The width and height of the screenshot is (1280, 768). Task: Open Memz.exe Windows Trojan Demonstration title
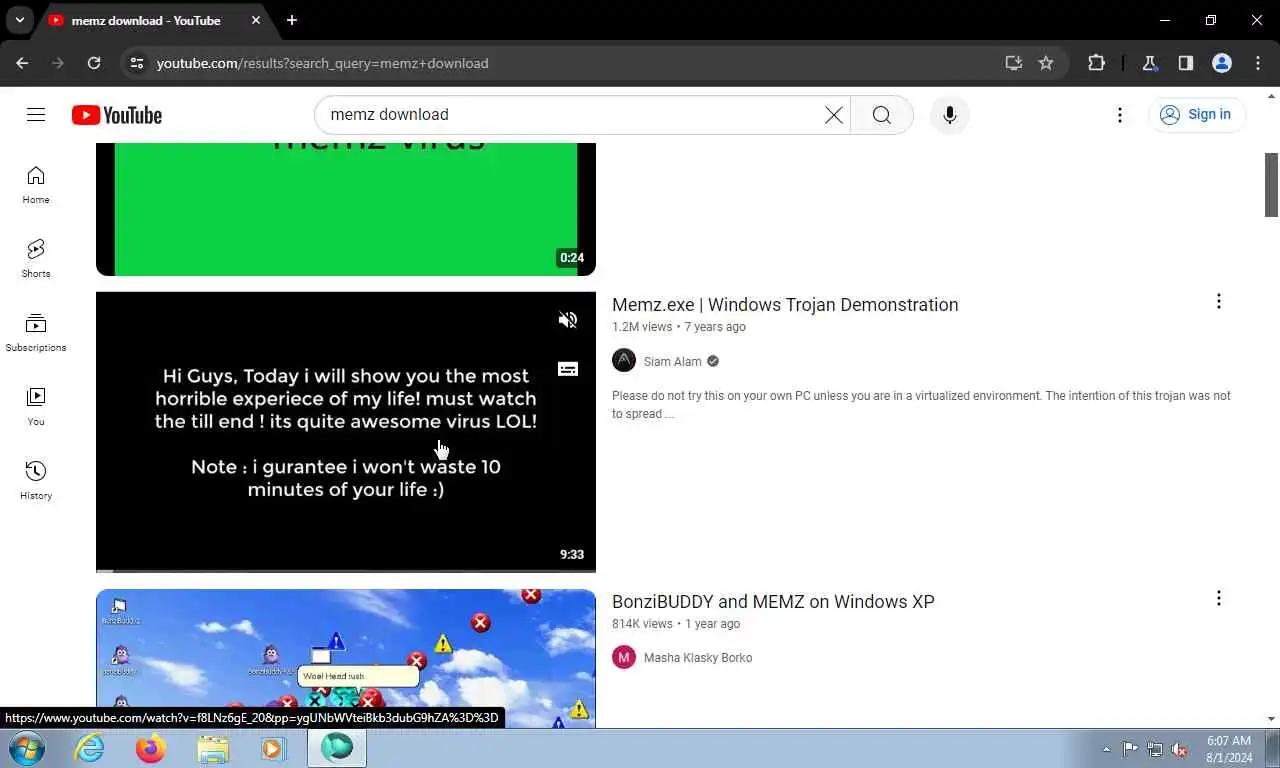click(785, 305)
